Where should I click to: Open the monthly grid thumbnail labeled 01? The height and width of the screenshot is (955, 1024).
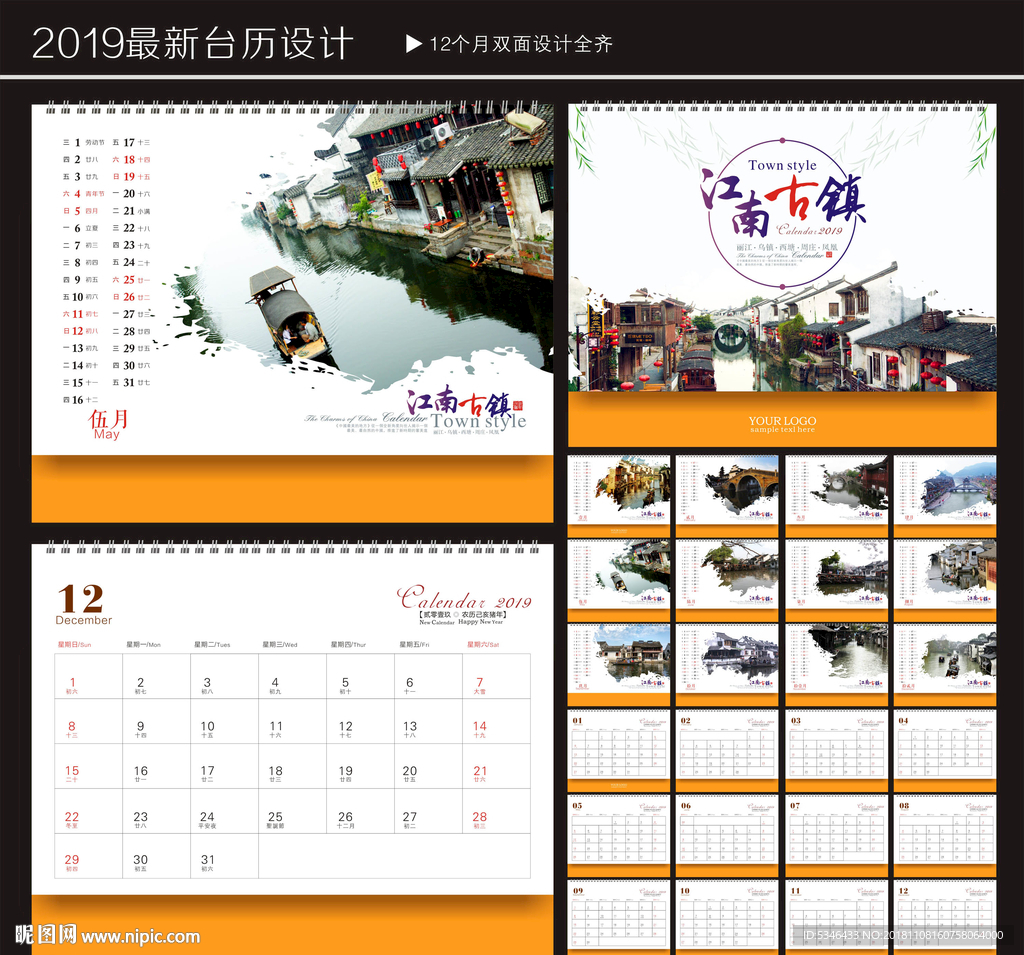tap(618, 748)
